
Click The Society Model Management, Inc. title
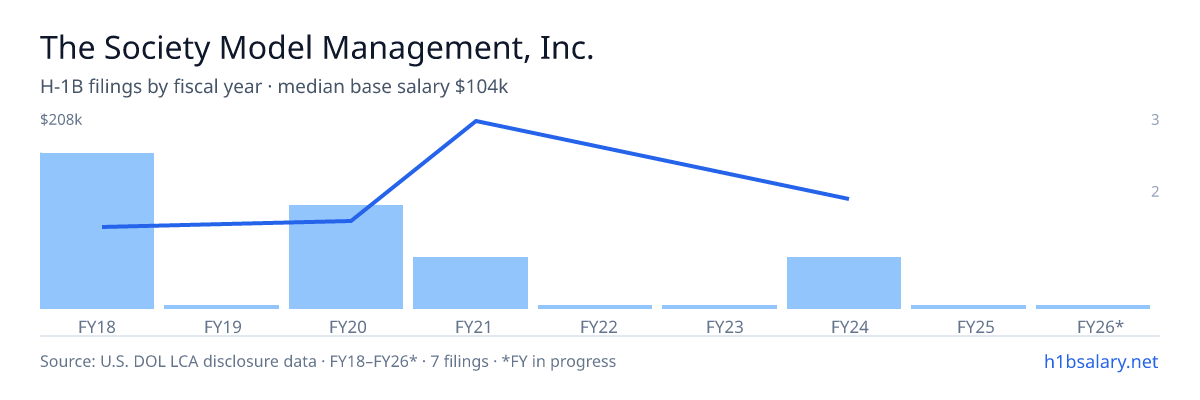317,47
